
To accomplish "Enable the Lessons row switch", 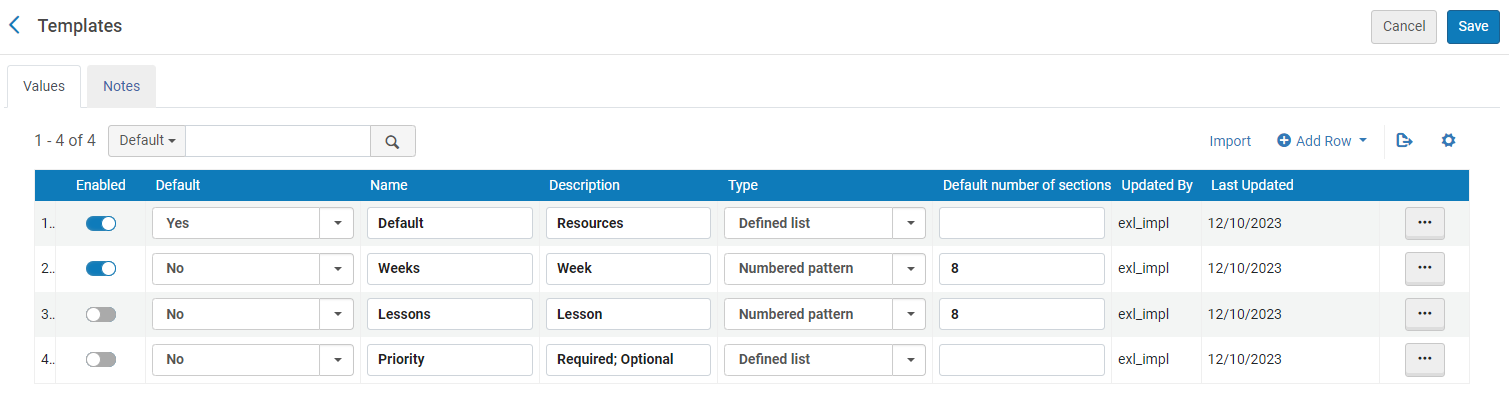I will (101, 314).
